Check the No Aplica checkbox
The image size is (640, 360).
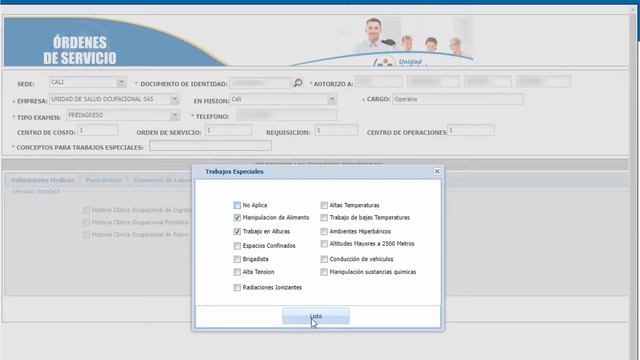tap(237, 205)
